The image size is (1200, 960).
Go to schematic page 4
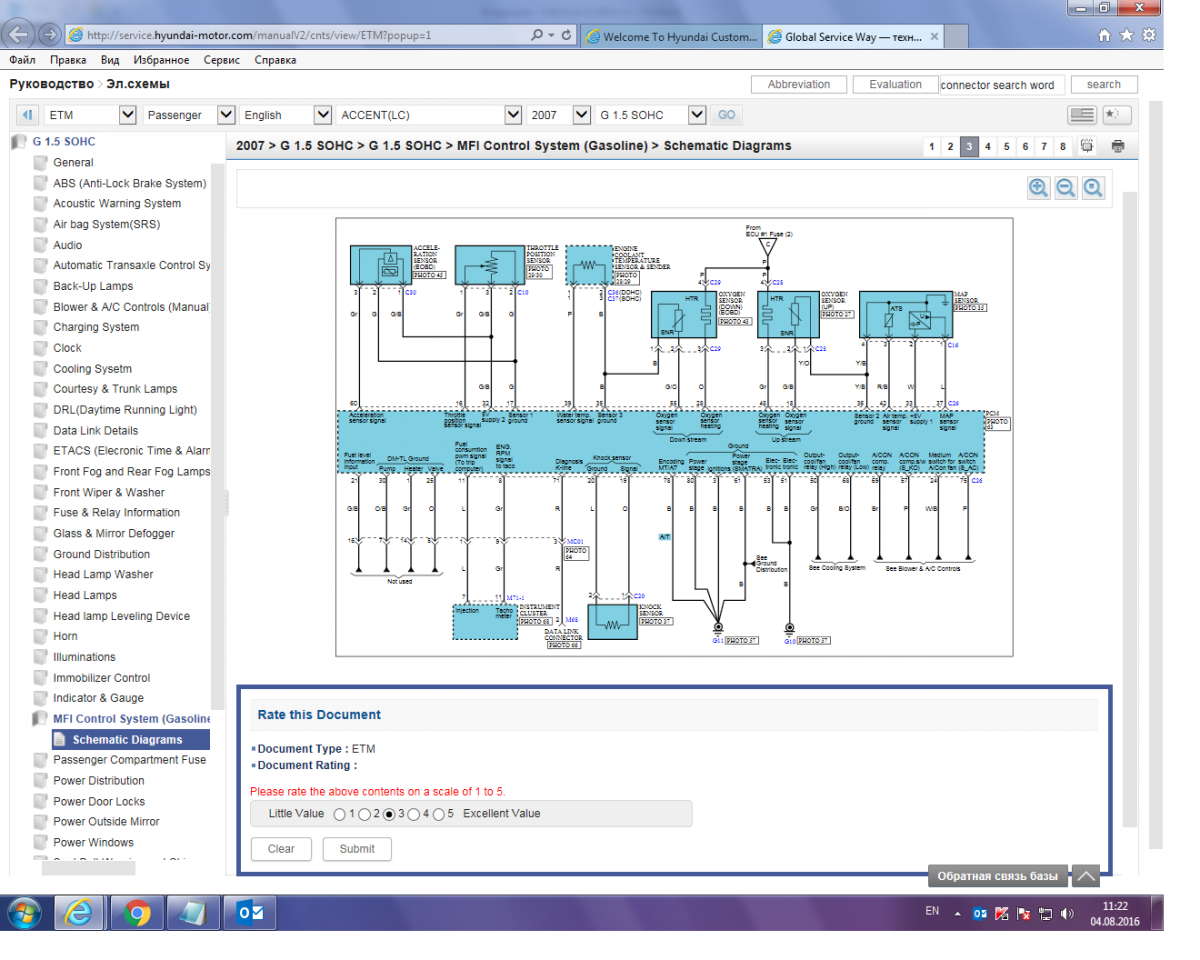point(988,147)
